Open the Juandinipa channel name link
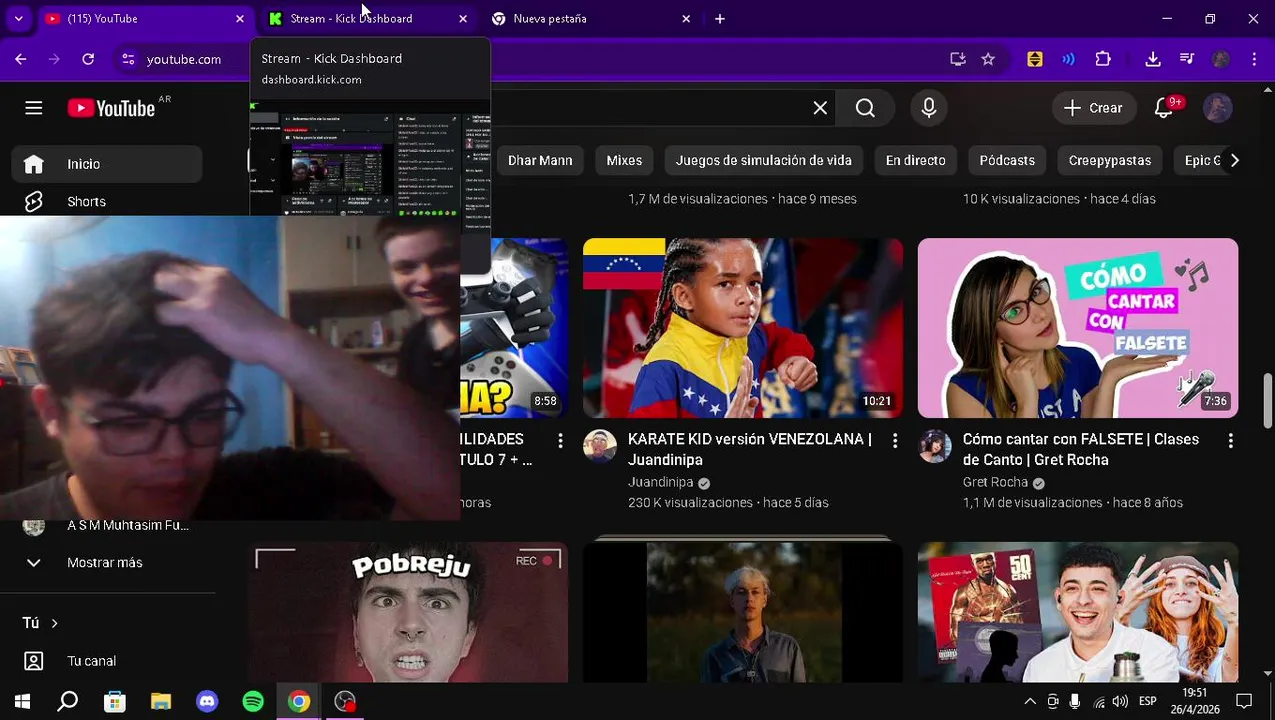1275x720 pixels. pos(660,482)
